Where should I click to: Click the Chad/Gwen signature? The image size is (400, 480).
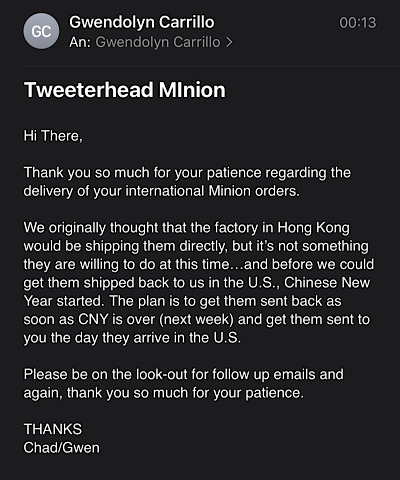pos(61,448)
